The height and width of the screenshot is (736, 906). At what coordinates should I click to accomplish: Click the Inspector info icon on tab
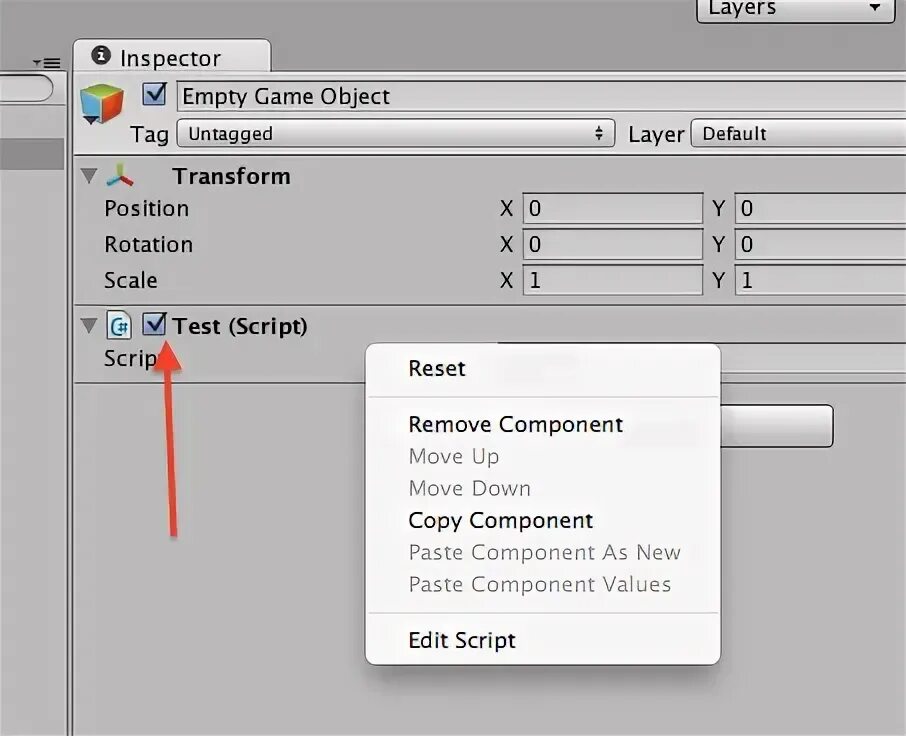(x=101, y=55)
